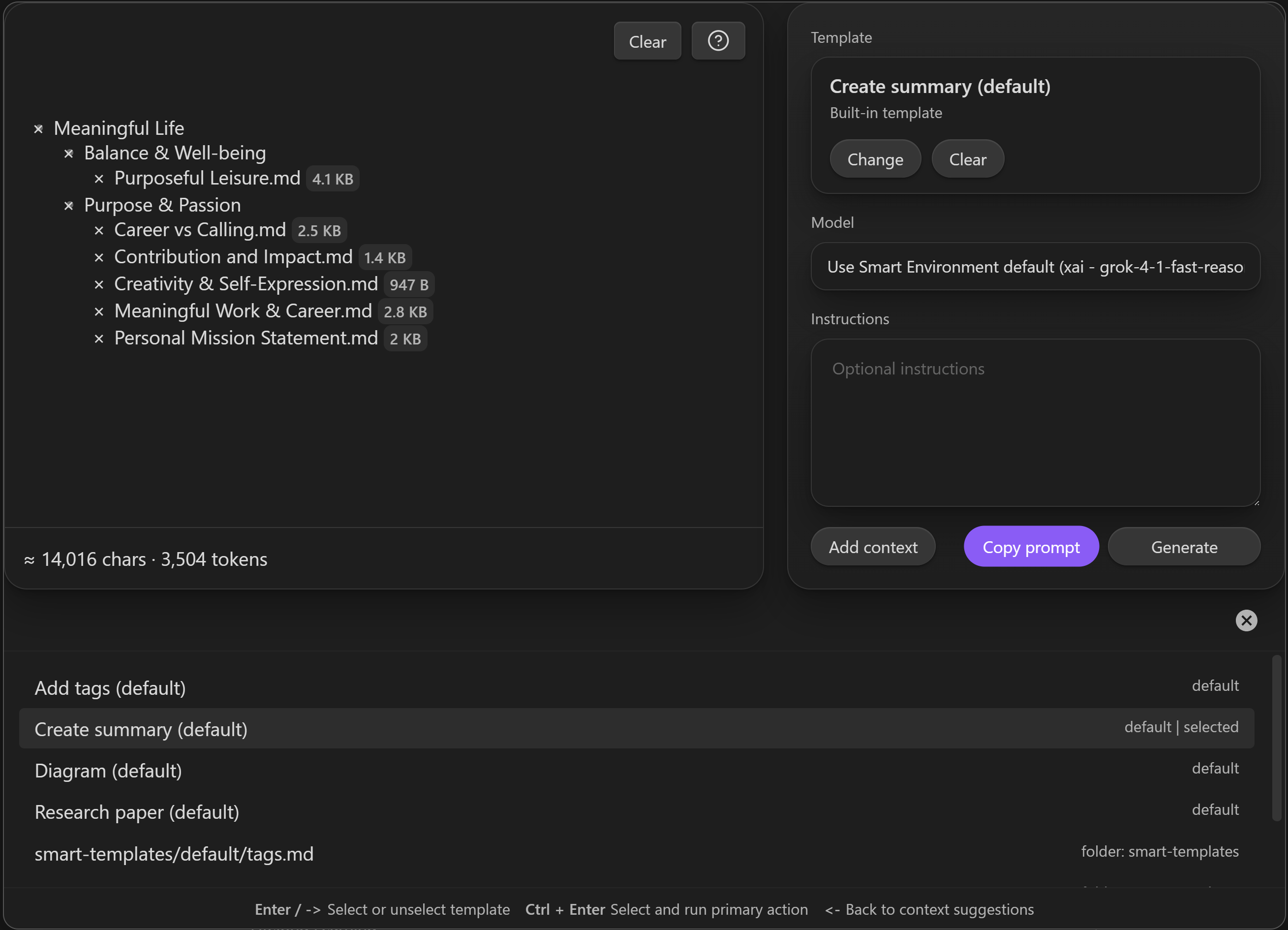Choose the Diagram (default) template
1288x930 pixels.
[x=108, y=771]
